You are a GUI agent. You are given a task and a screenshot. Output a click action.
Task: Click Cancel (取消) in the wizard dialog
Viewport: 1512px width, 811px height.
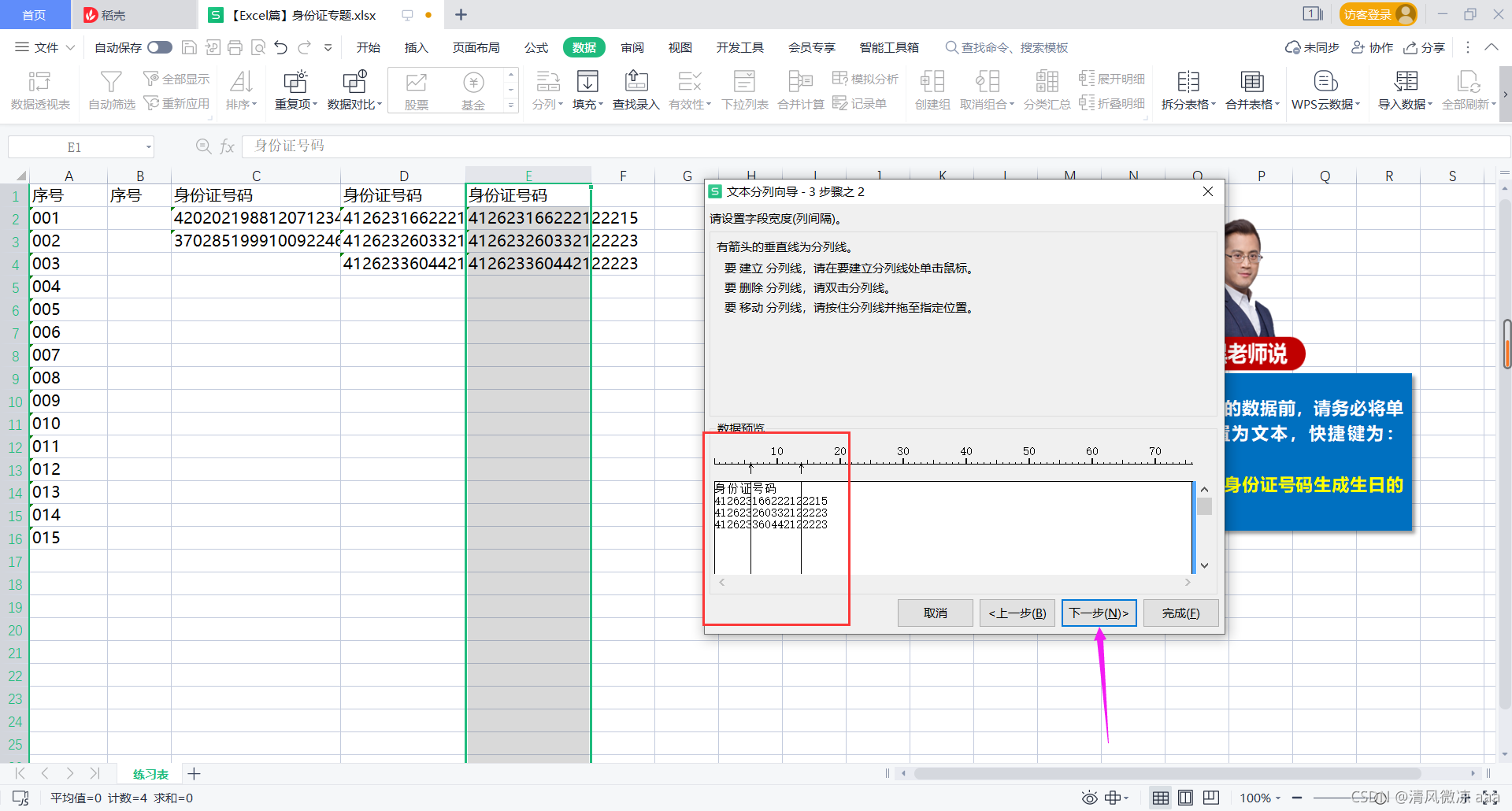(x=935, y=613)
